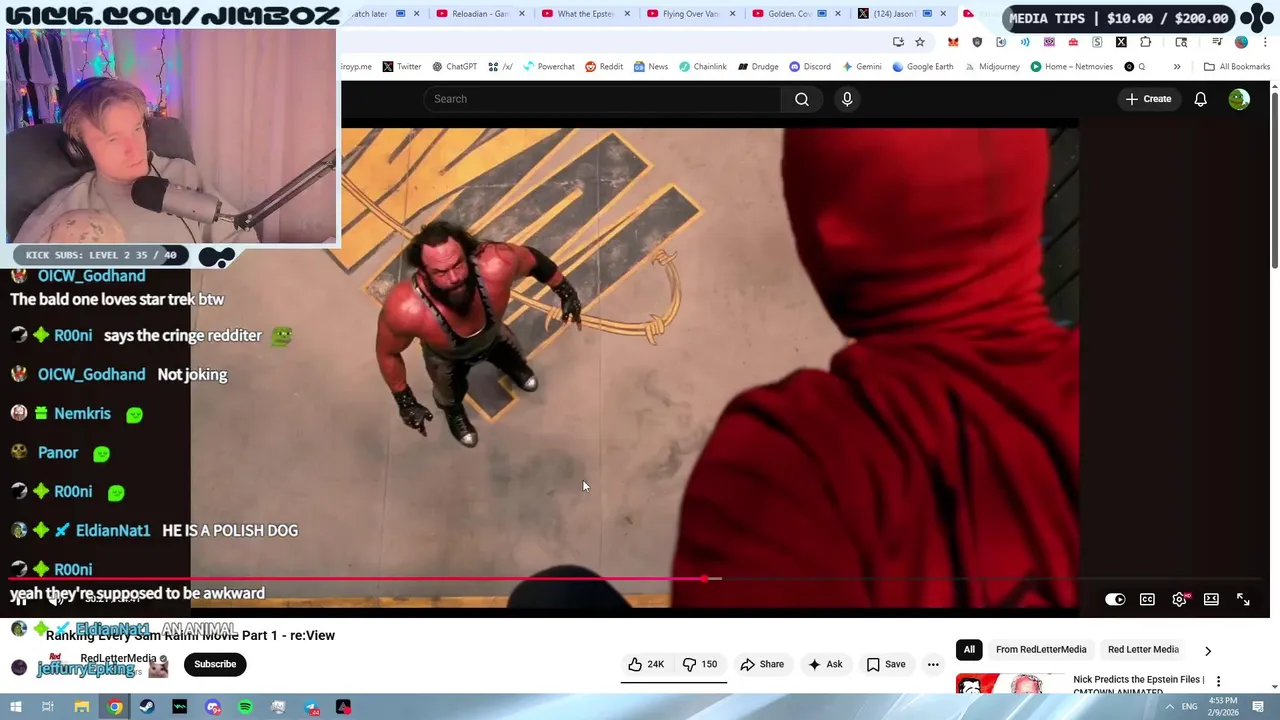The image size is (1280, 720).
Task: Open Spotify from the taskbar
Action: [245, 707]
